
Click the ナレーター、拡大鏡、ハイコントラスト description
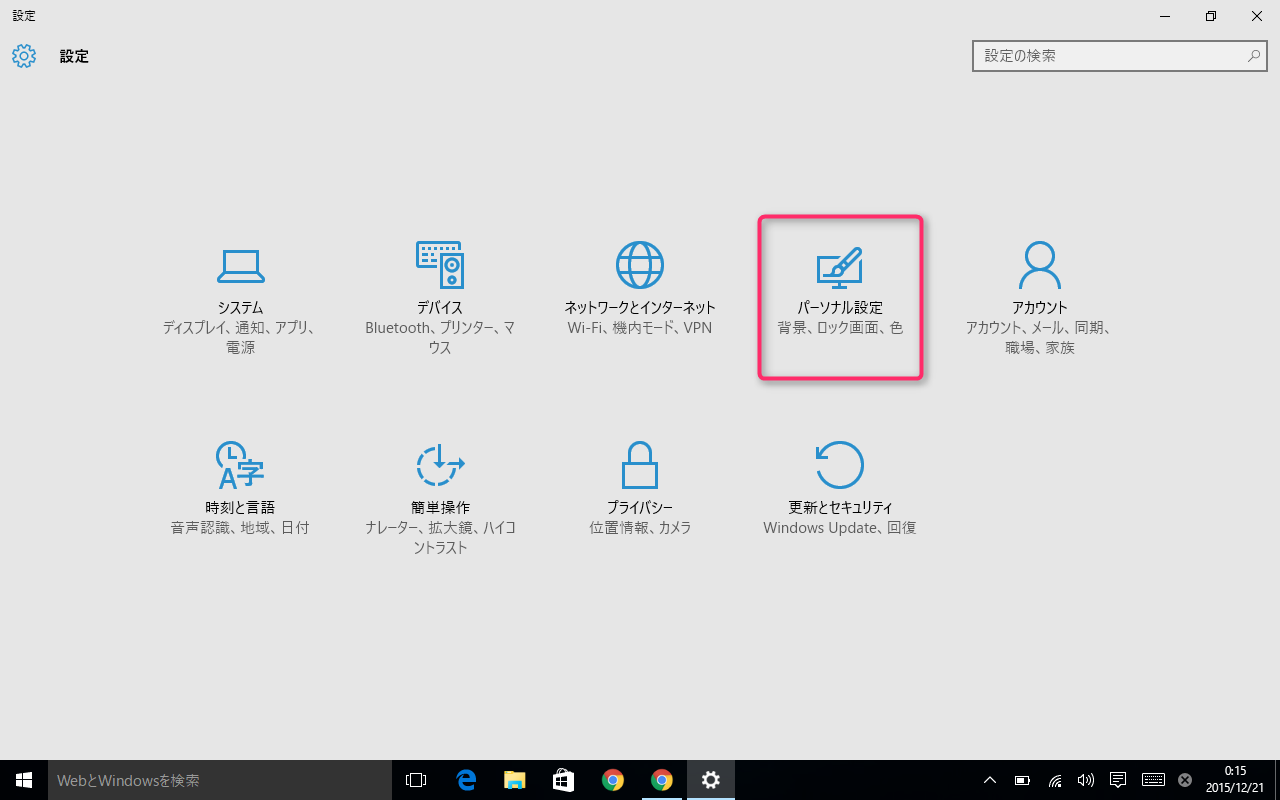coord(440,538)
